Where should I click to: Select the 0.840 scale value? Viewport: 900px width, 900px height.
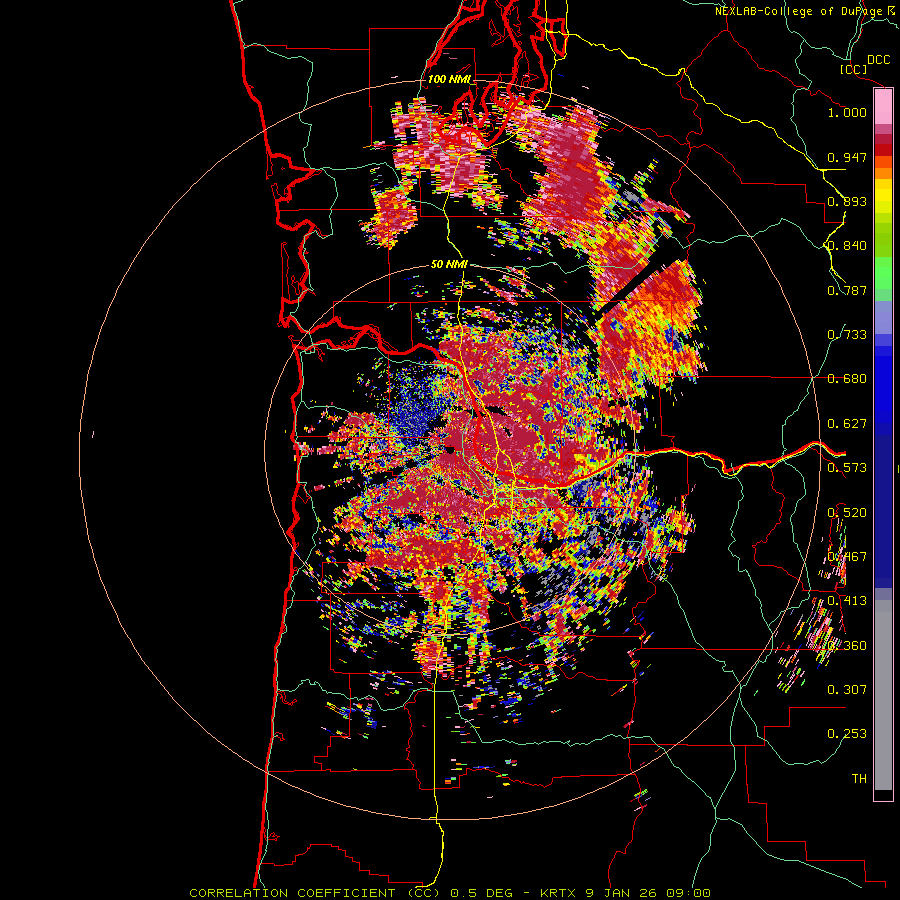(x=847, y=246)
